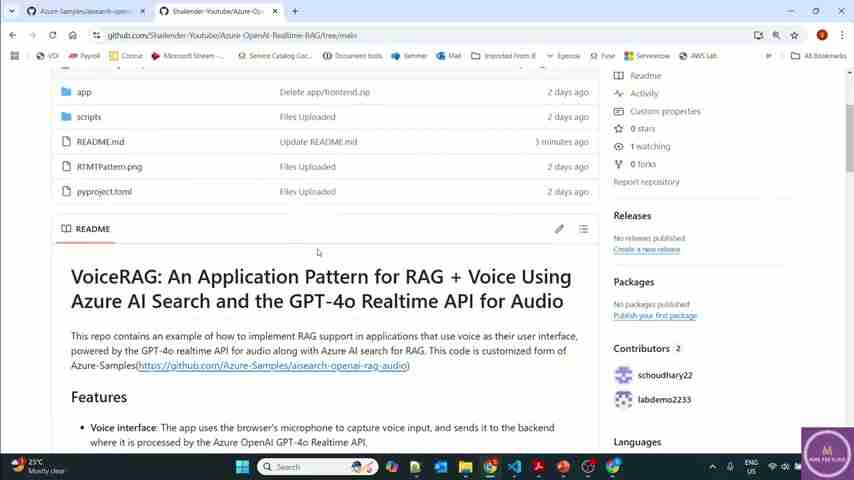The height and width of the screenshot is (480, 854).
Task: Open the weather widget on the taskbar
Action: (x=38, y=467)
